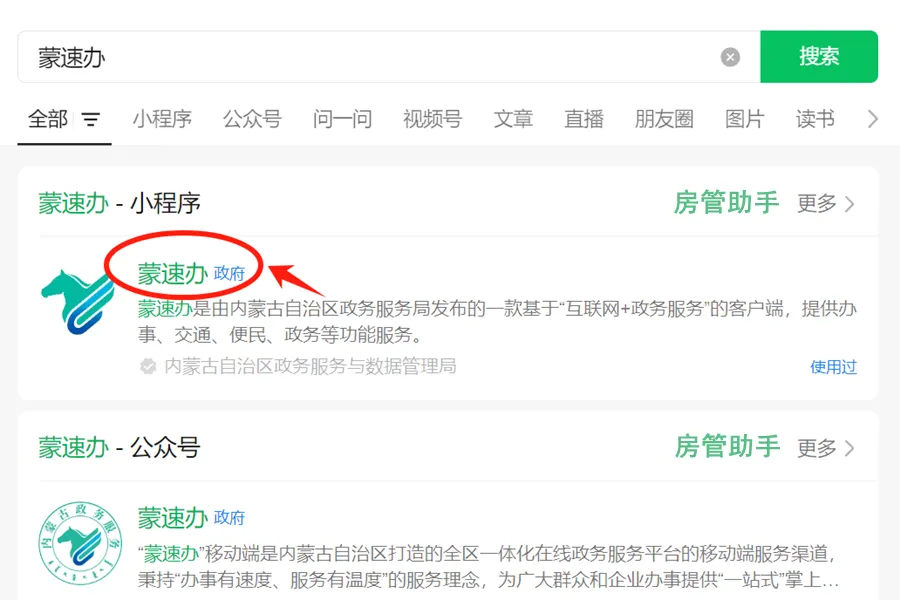Clear the search box text
Viewport: 900px width, 600px height.
(730, 57)
